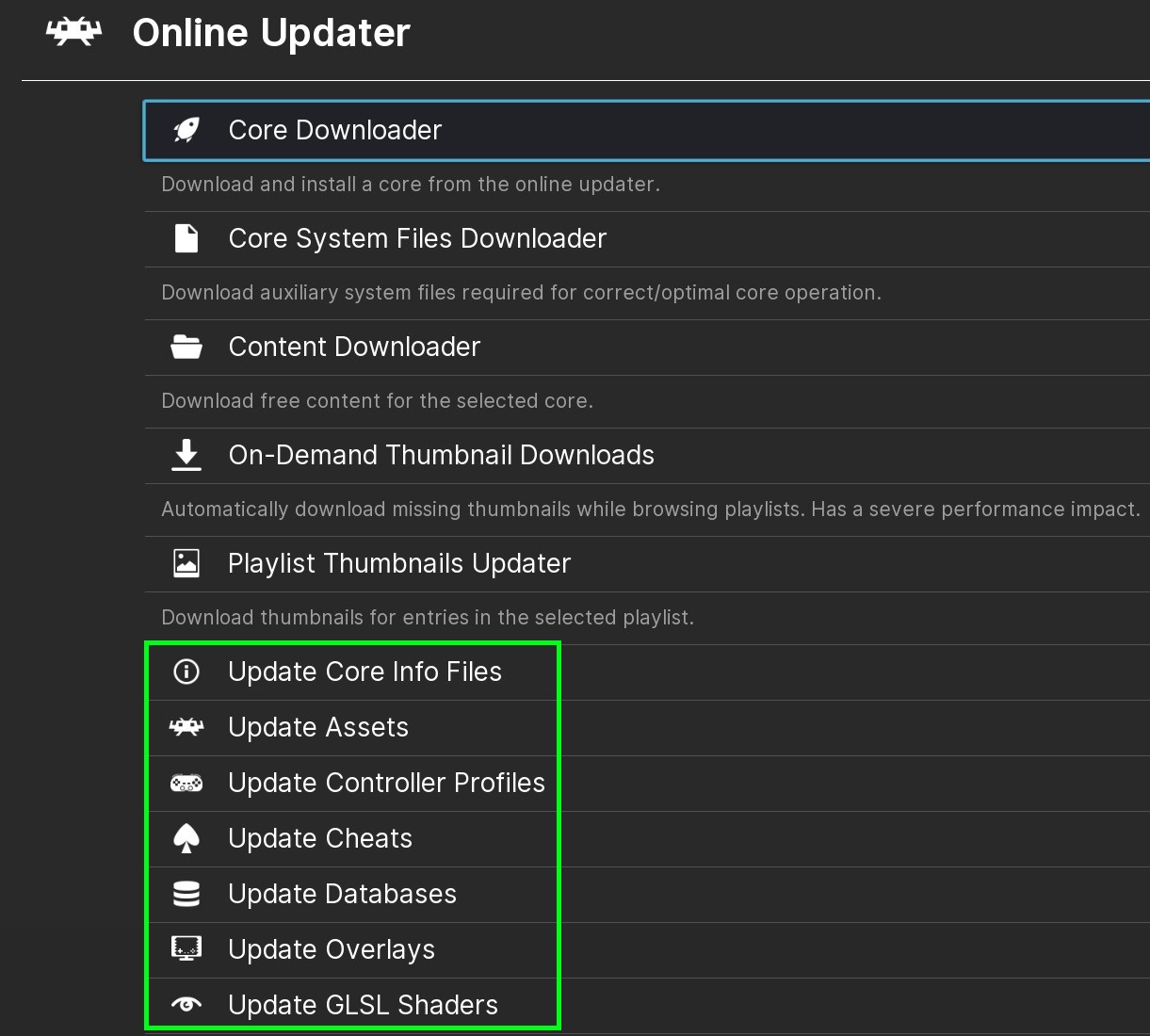This screenshot has height=1036, width=1150.
Task: Click the folder icon for Content Downloader
Action: (186, 347)
